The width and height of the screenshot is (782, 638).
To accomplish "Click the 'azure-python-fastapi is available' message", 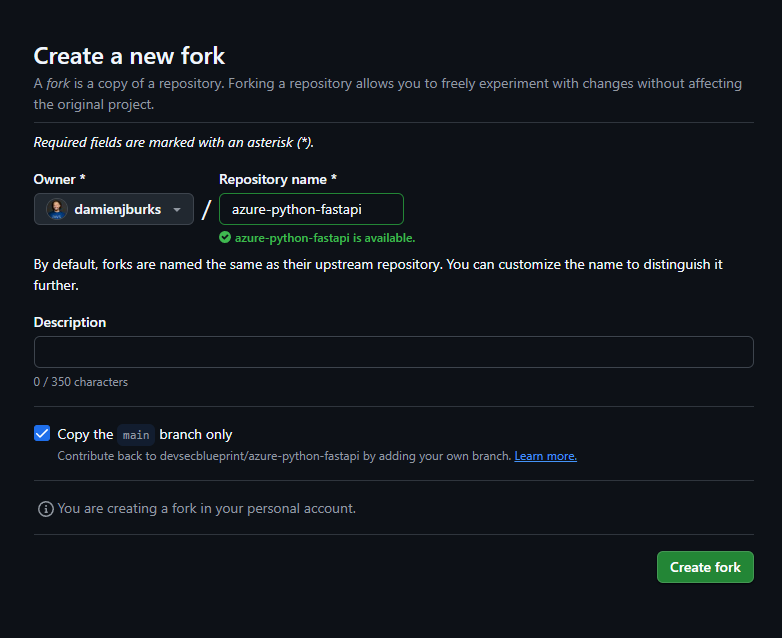I will tap(325, 238).
